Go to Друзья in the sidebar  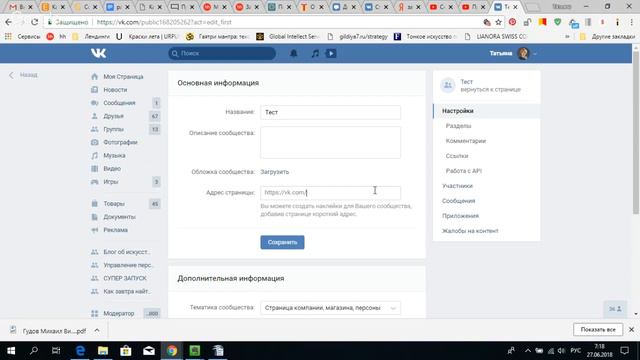113,116
